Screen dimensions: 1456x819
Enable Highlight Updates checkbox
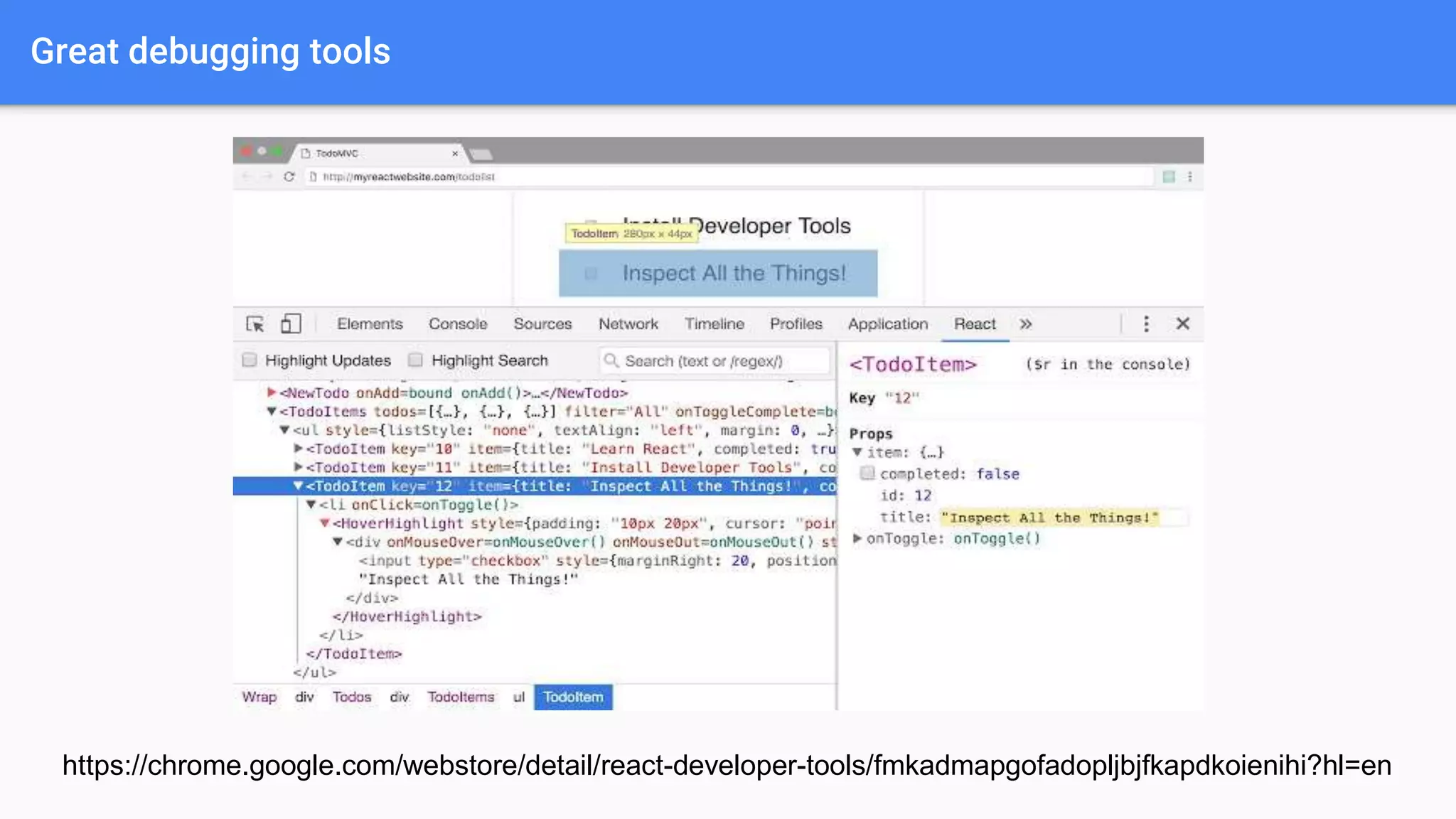click(250, 360)
